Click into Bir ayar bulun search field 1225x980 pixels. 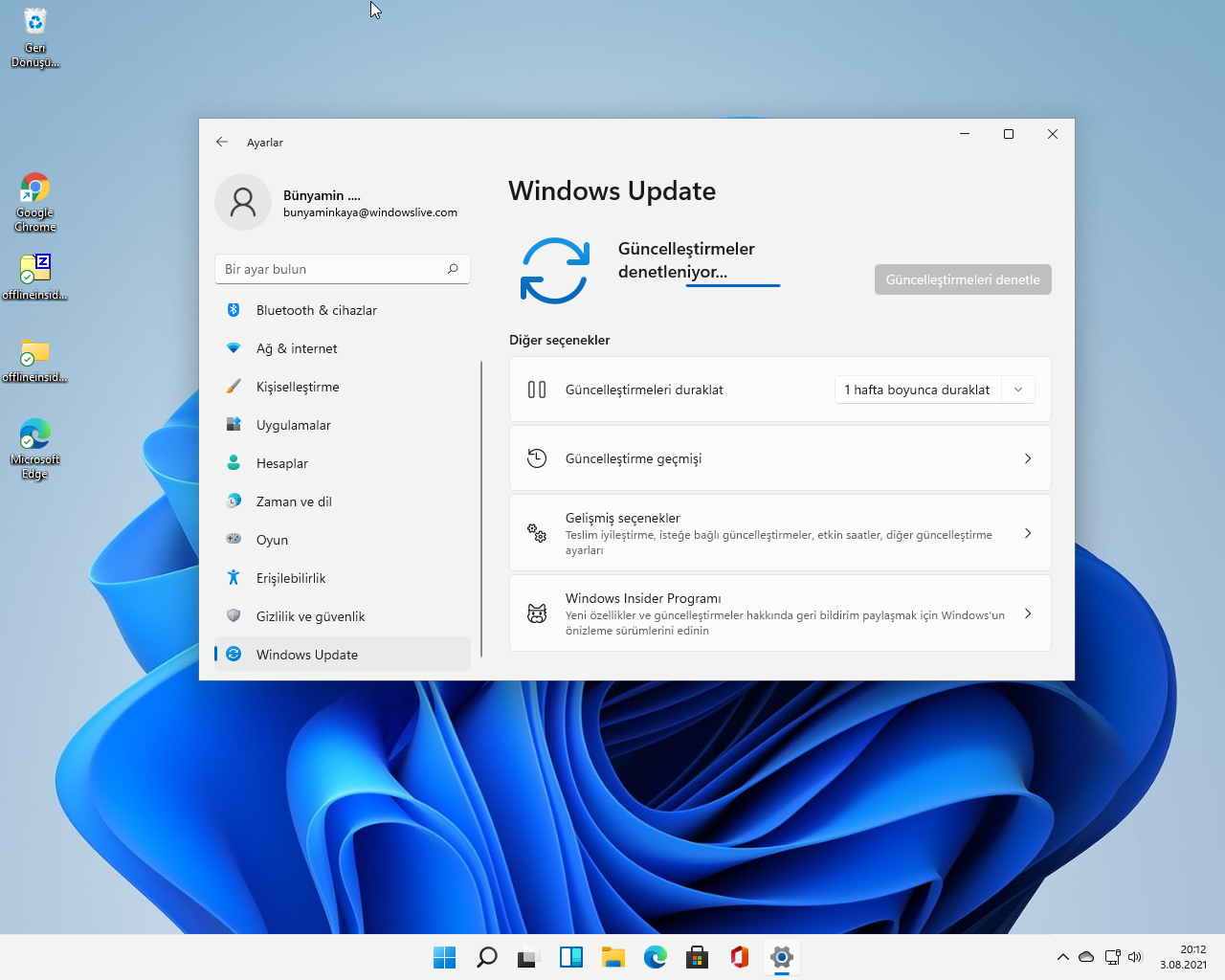343,269
